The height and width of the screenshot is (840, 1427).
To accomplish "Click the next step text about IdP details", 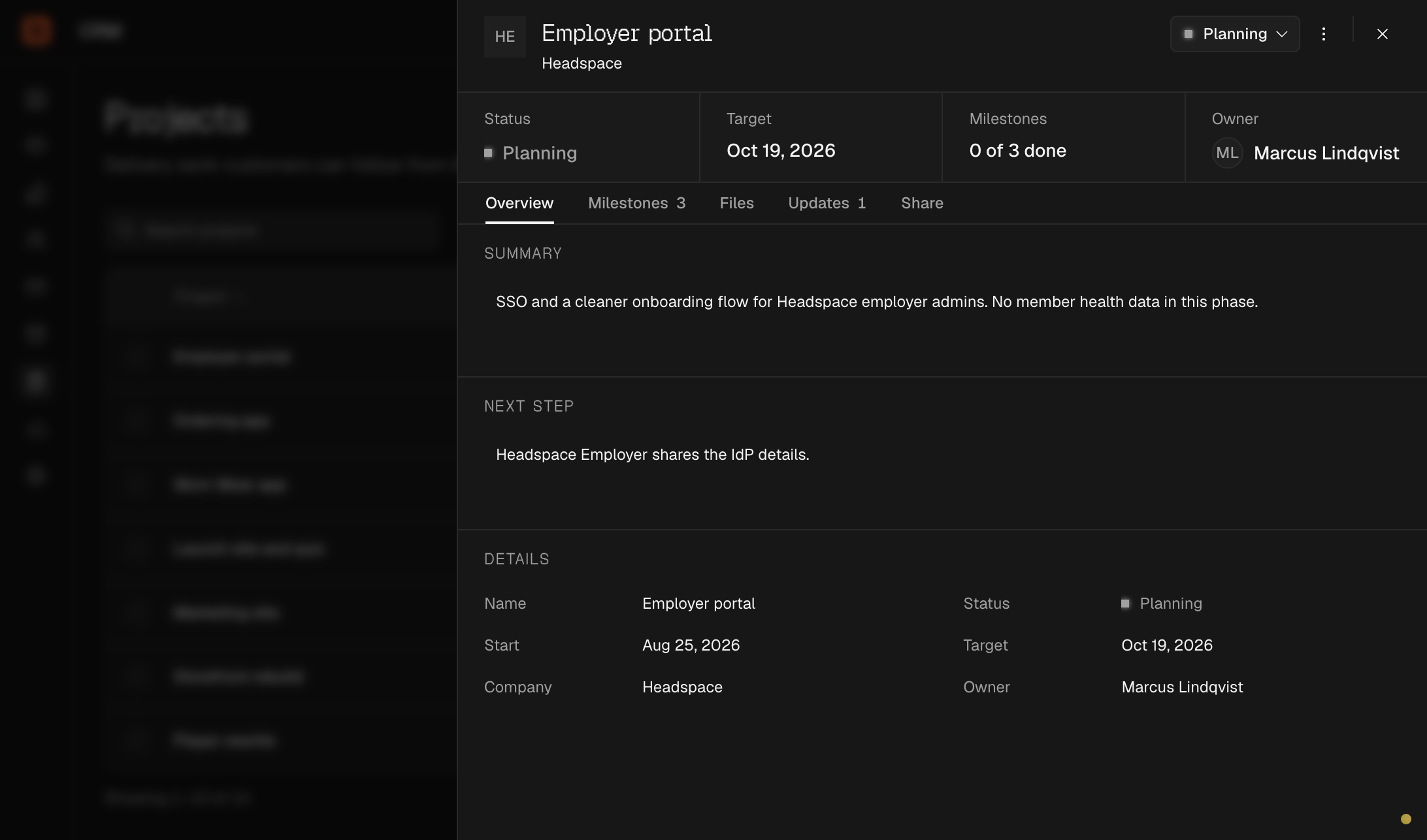I will [x=652, y=455].
